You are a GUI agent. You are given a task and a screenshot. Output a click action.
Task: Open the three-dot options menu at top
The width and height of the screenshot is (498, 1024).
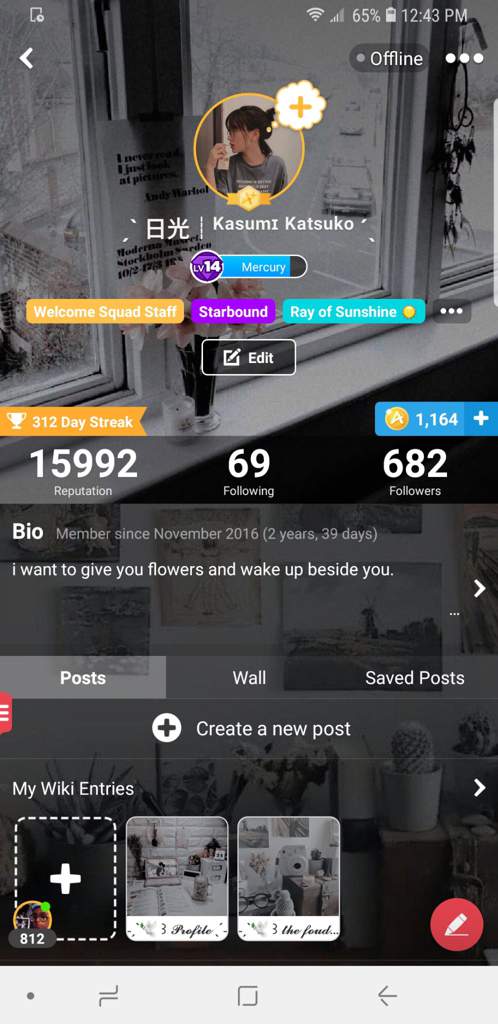pos(464,58)
